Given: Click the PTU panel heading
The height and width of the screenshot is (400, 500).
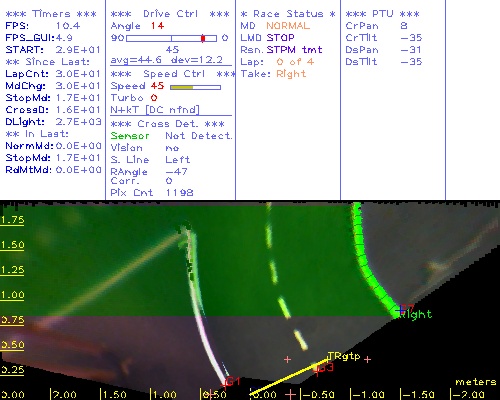Looking at the screenshot, I should (382, 14).
